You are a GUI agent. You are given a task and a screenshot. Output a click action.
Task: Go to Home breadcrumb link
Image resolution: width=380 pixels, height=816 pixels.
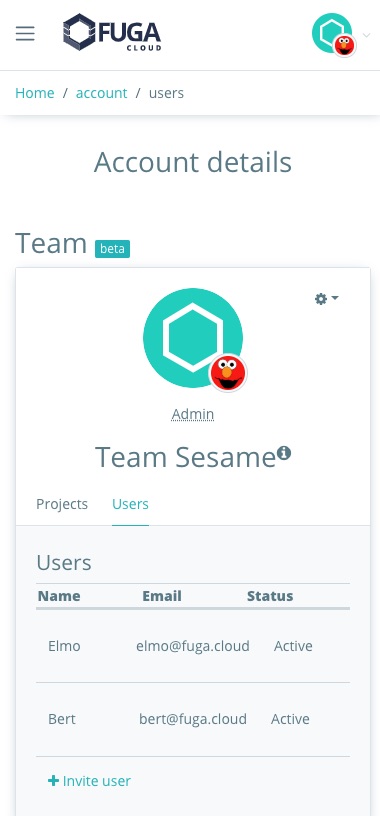35,93
